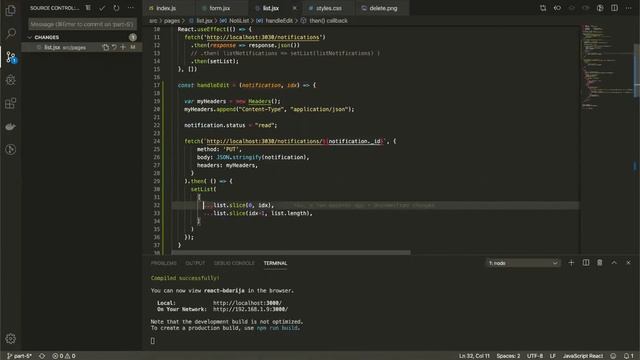Change encoding 'UTF-8' in status bar

tap(535, 356)
